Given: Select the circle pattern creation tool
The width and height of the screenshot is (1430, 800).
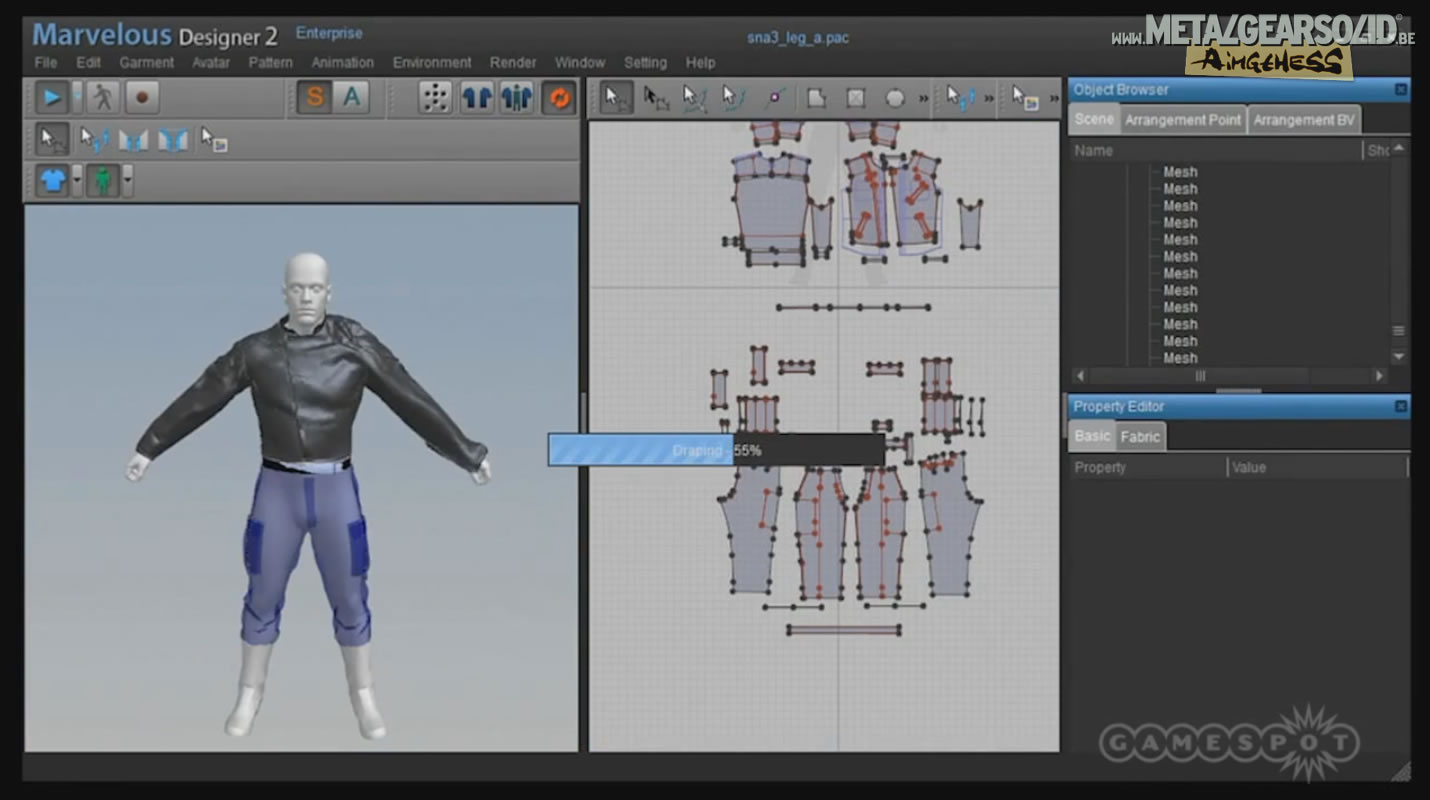Looking at the screenshot, I should click(x=895, y=98).
